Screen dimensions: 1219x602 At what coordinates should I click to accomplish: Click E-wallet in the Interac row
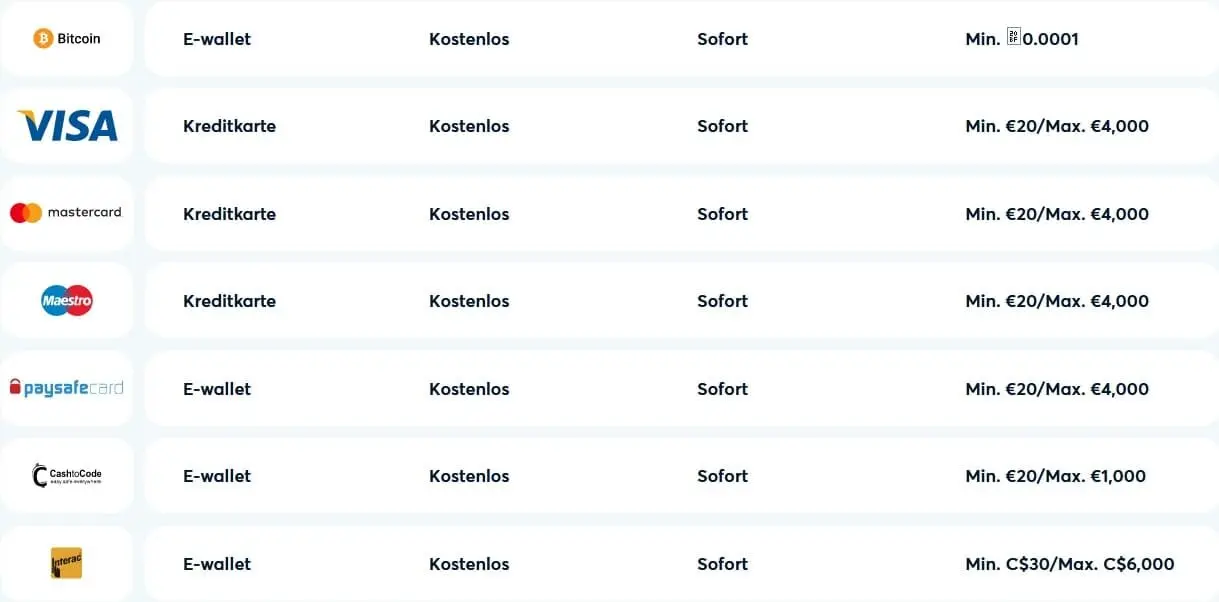click(217, 564)
